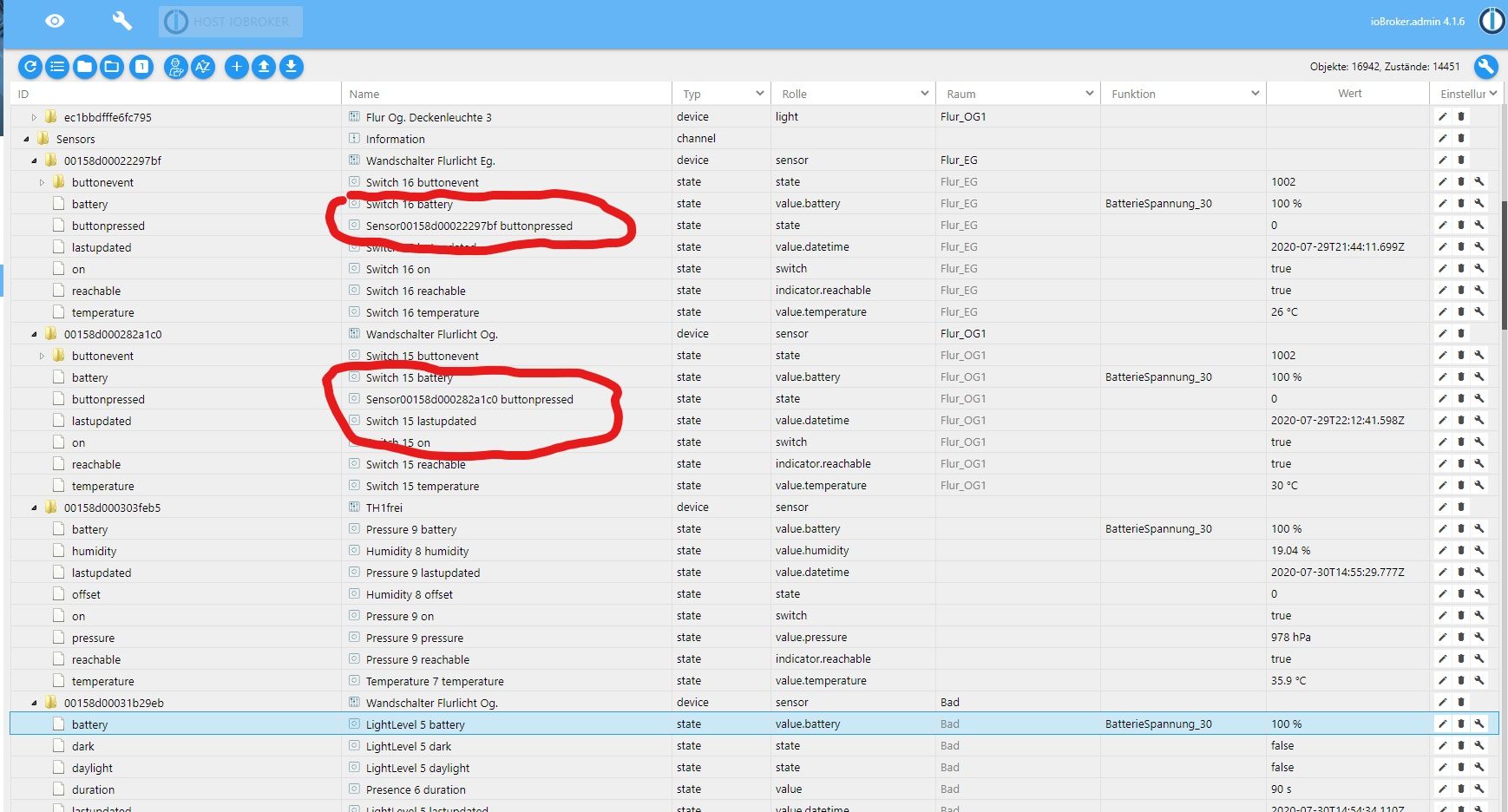
Task: Click the value 26 °C for Switch 16 temperature
Action: 1284,312
